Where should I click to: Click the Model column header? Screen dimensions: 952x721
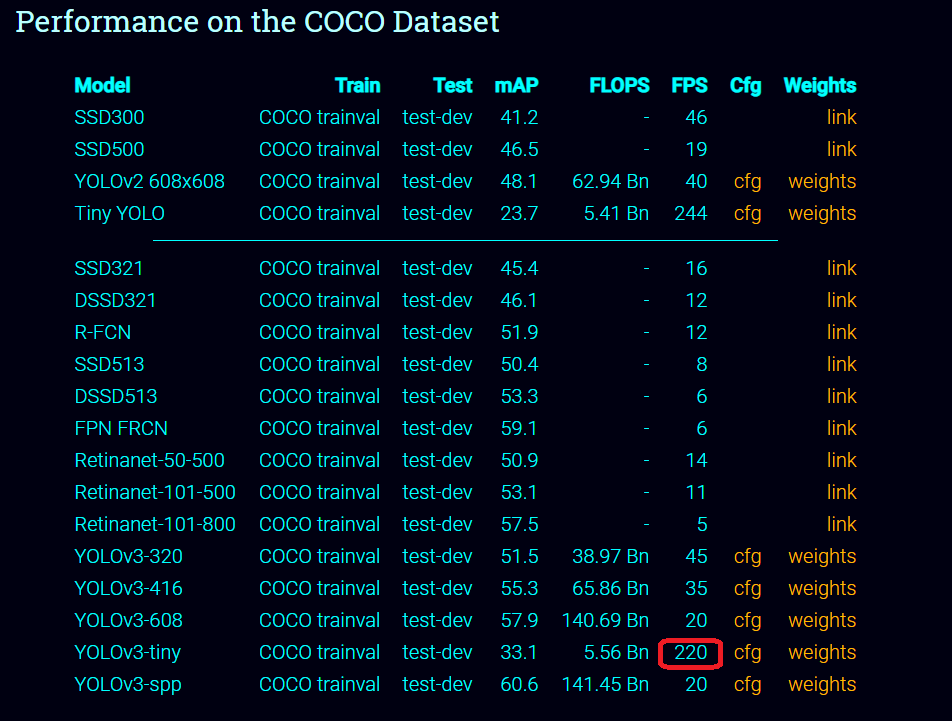(103, 86)
